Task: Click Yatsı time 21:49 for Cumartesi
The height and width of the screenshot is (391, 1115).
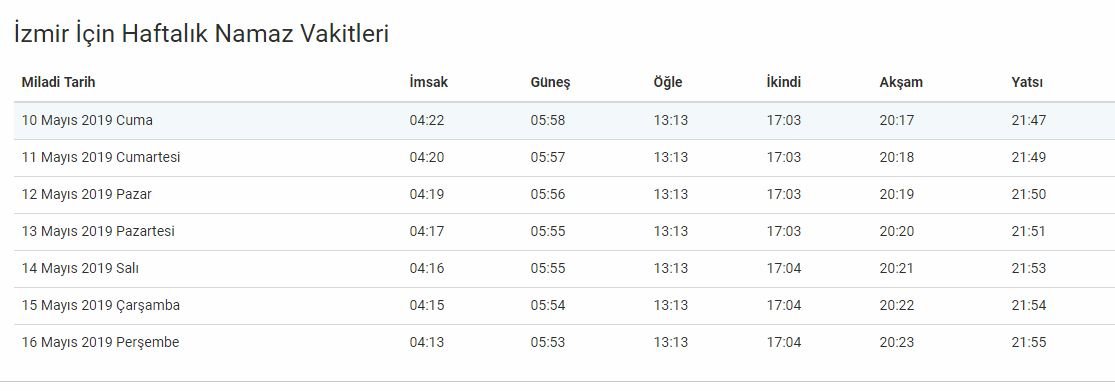Action: [x=1029, y=158]
